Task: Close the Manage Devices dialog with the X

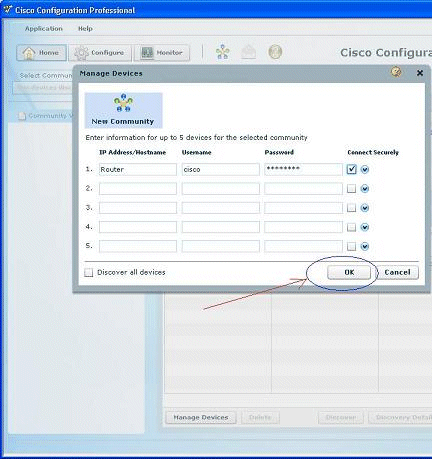Action: coord(420,73)
